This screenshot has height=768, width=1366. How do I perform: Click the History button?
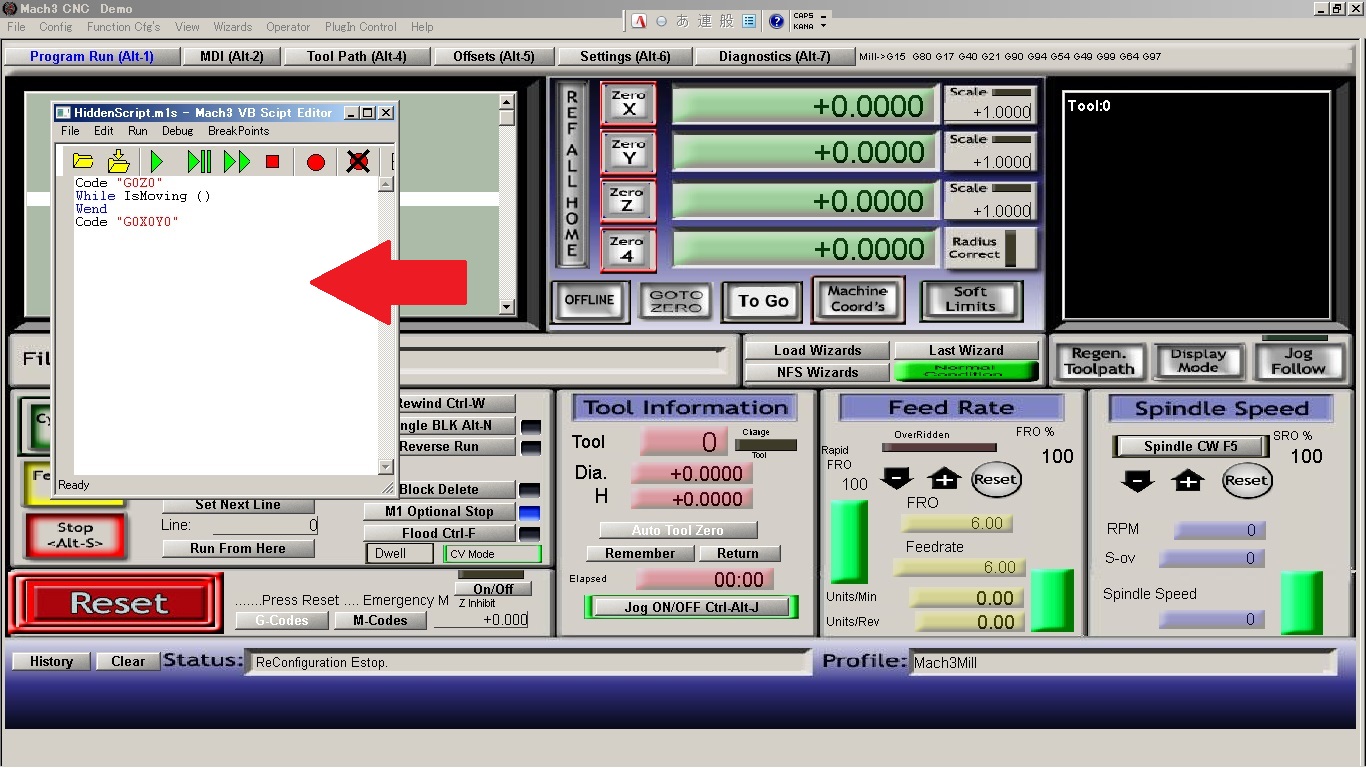click(51, 661)
